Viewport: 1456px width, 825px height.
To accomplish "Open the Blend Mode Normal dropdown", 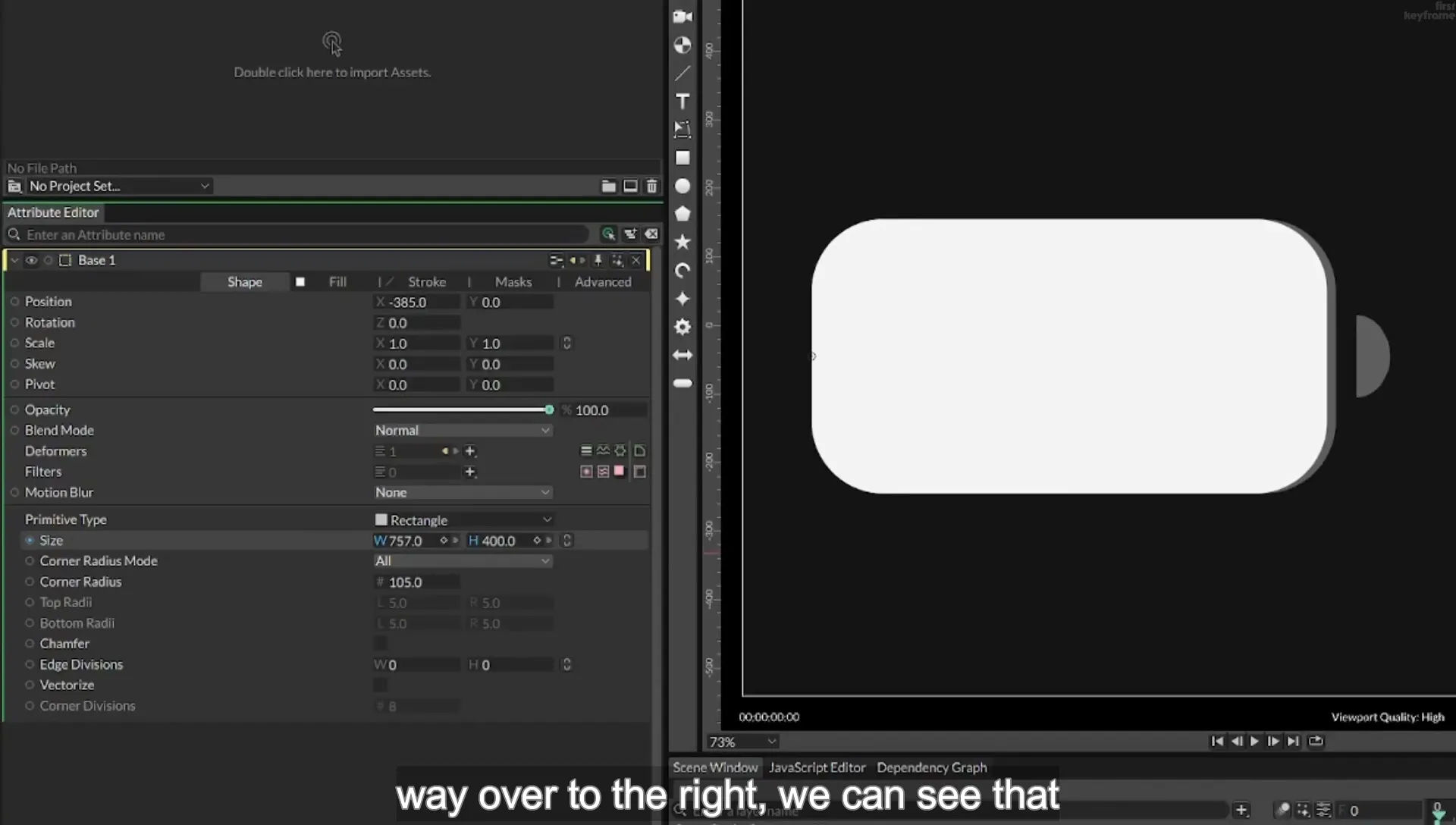I will point(463,430).
